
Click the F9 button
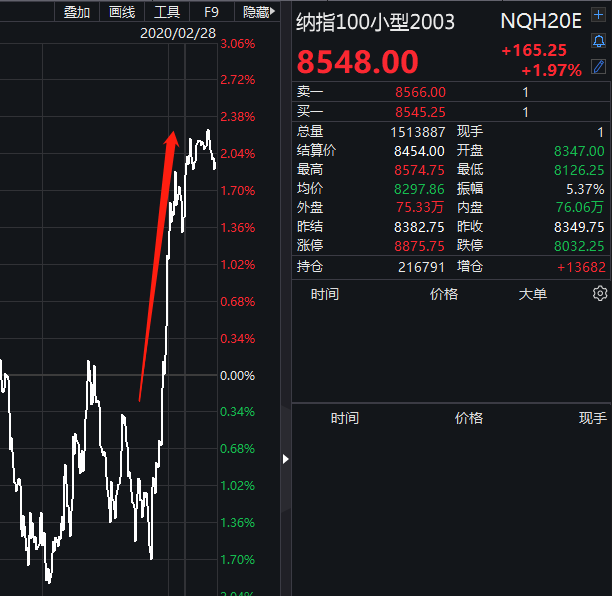click(x=211, y=12)
